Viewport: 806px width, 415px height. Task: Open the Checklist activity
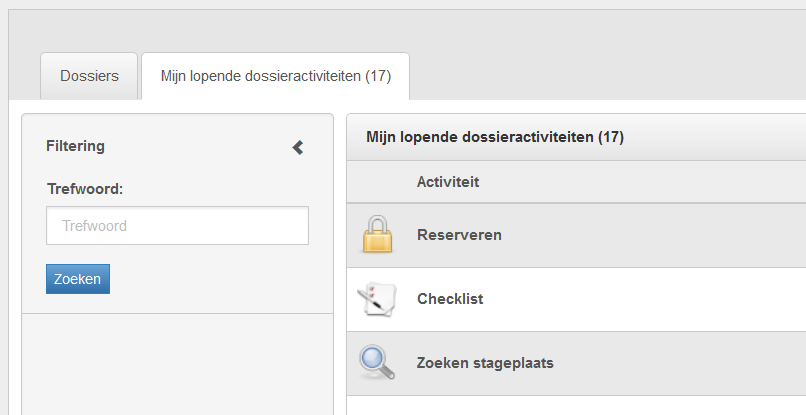[x=450, y=299]
